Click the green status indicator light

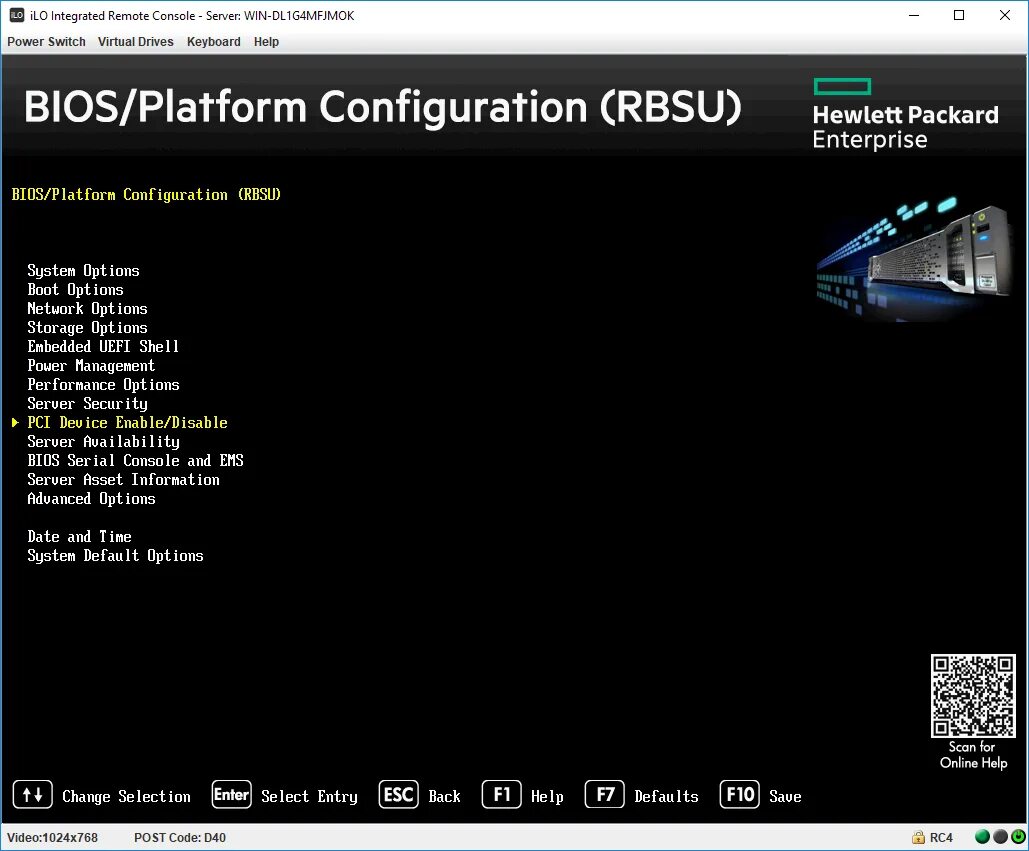(x=982, y=837)
